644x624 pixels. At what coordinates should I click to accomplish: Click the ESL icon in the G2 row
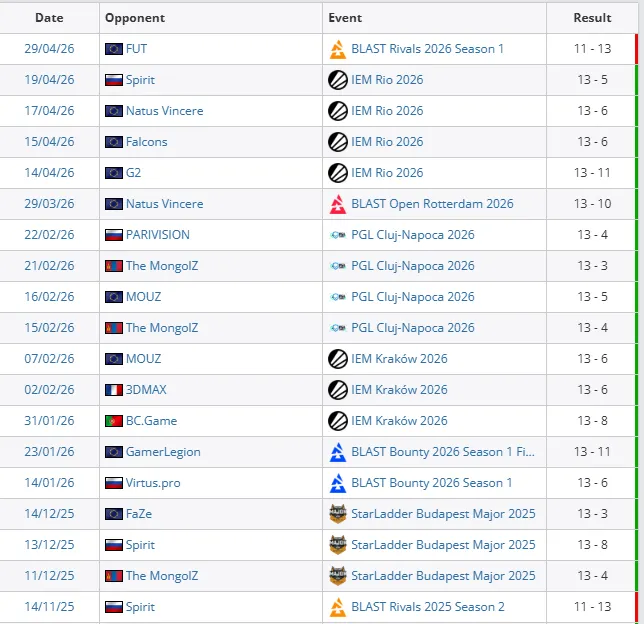[338, 173]
